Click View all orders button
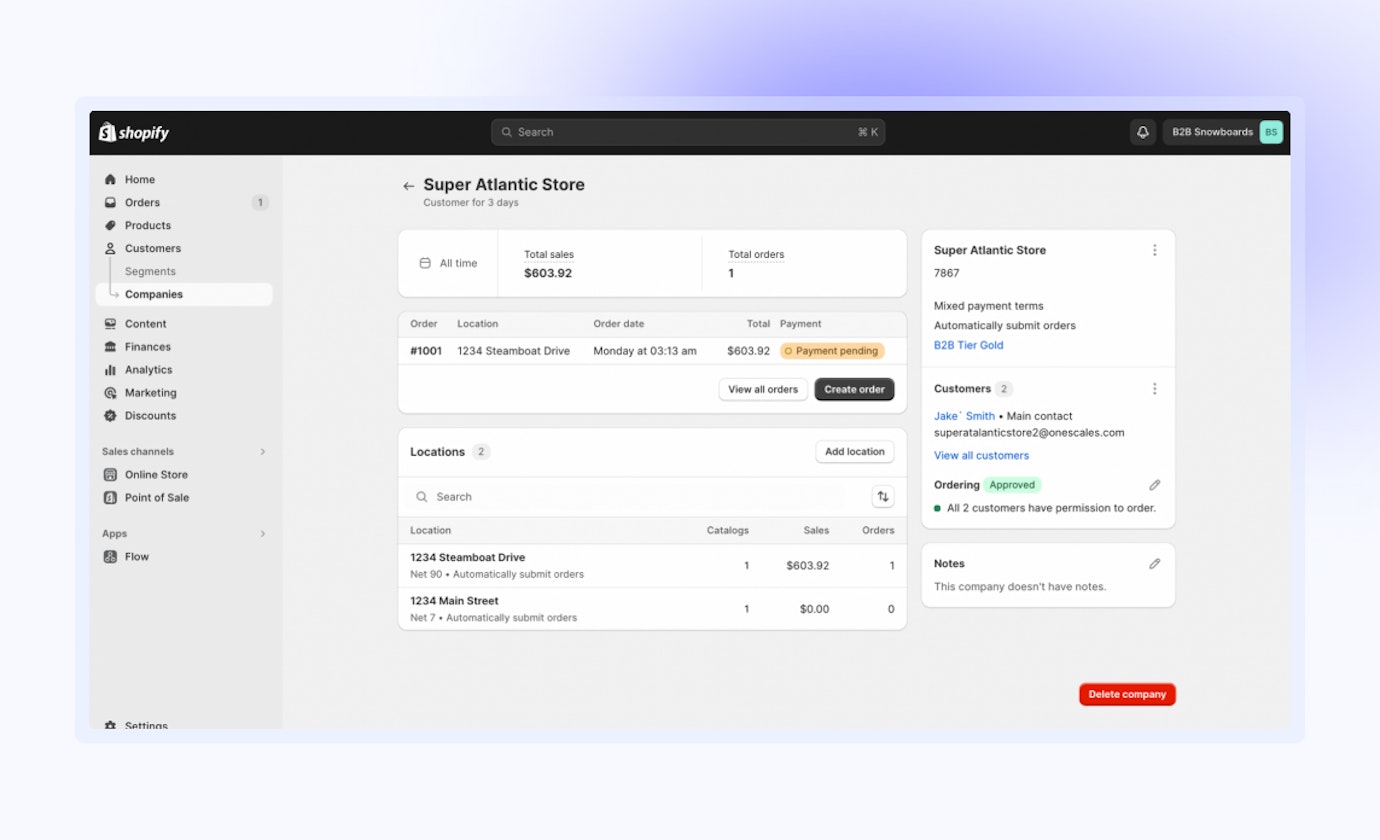 tap(763, 389)
